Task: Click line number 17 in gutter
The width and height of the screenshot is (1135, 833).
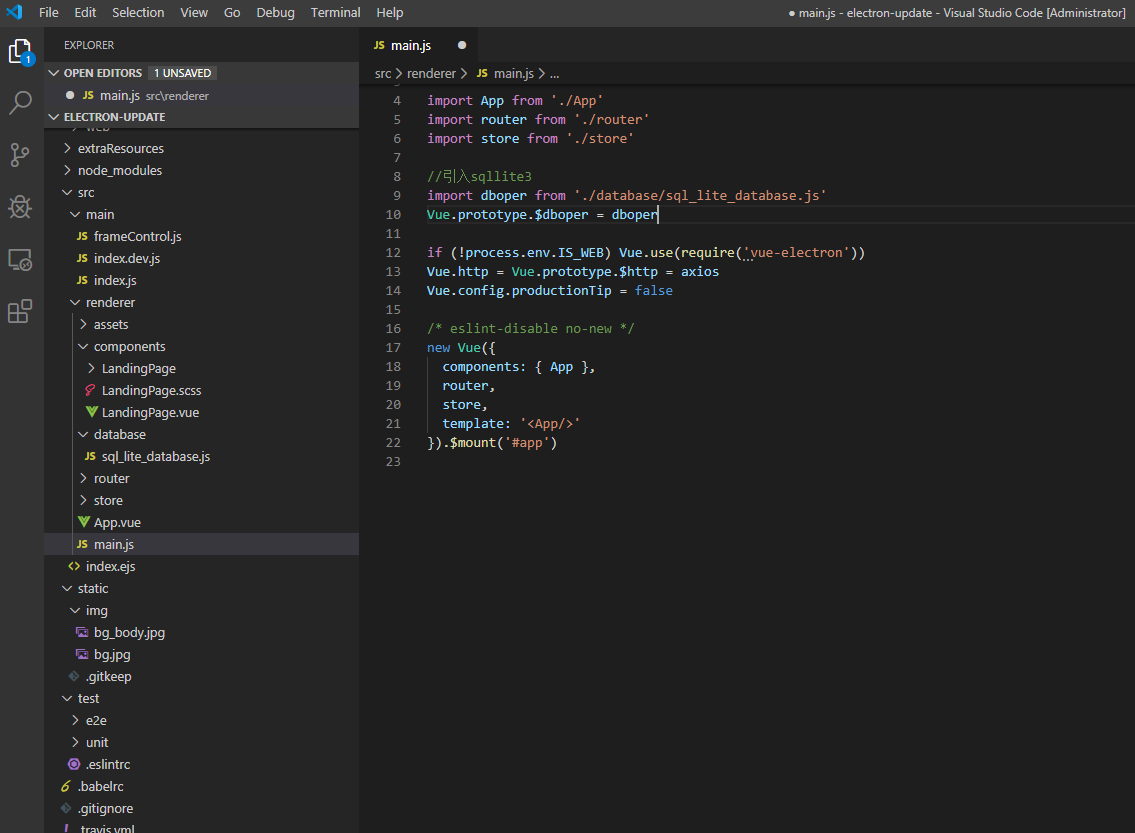Action: click(x=393, y=347)
